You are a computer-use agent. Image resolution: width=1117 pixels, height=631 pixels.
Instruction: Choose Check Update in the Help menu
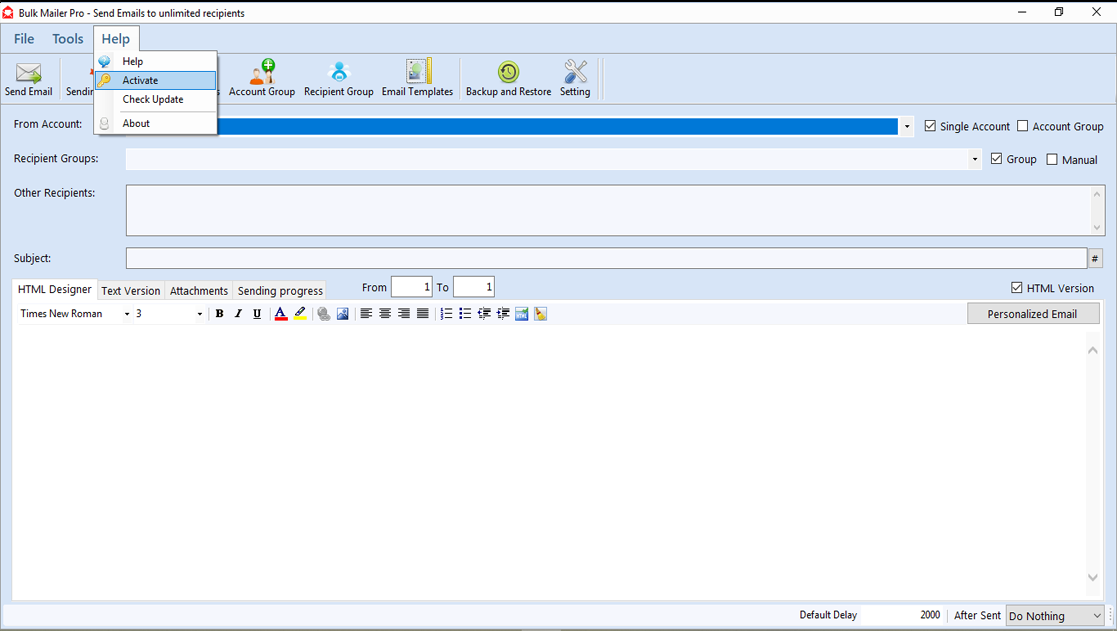click(x=156, y=100)
